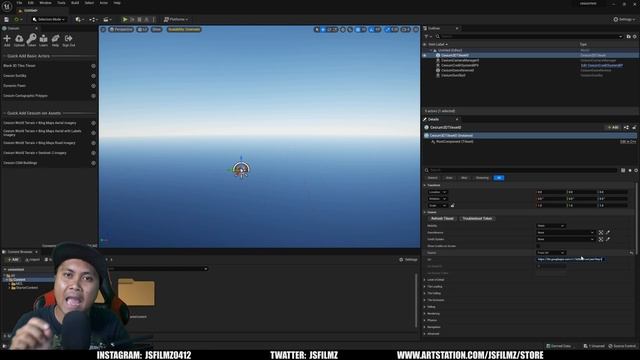
Task: Open the Source From Url dropdown
Action: 551,253
